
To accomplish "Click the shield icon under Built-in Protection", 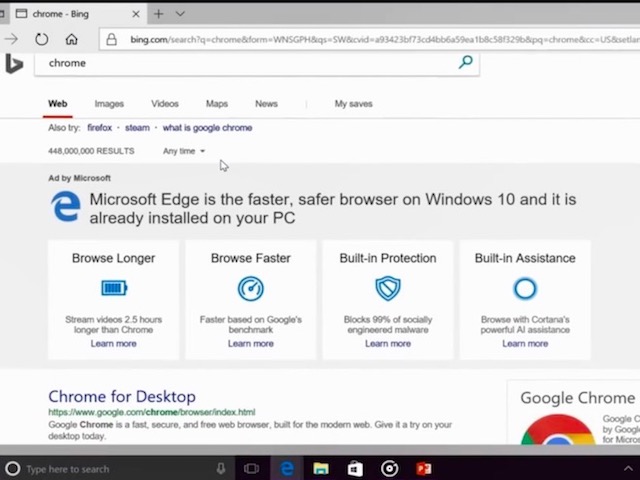I will pos(388,288).
